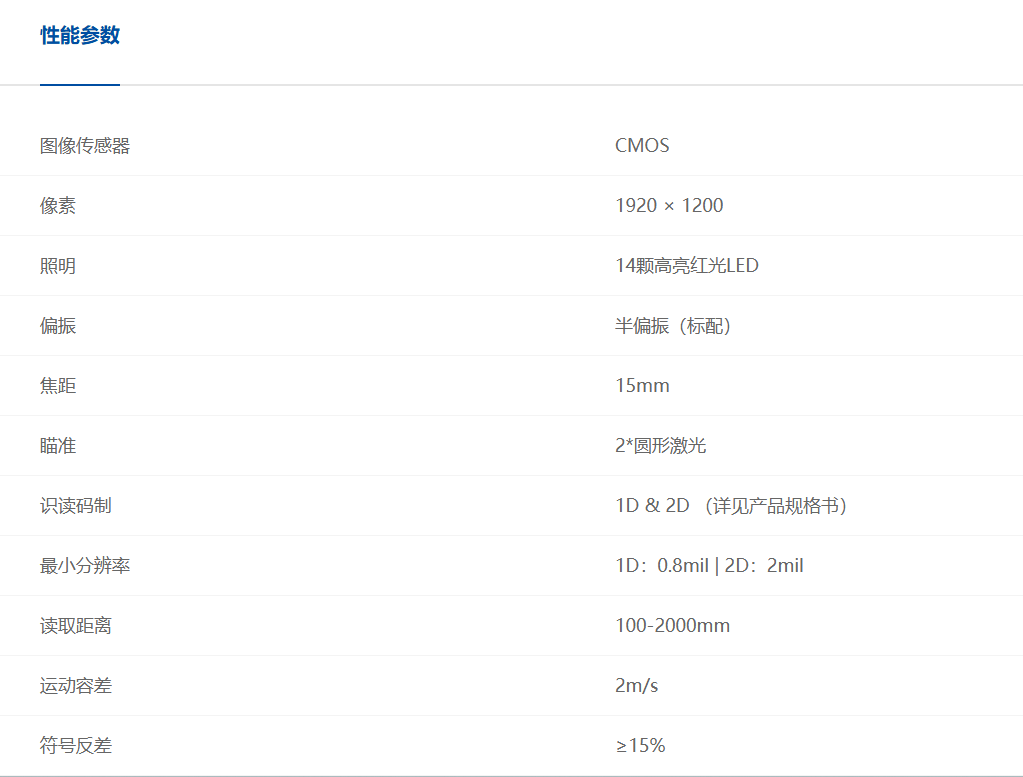Viewport: 1023px width, 777px height.
Task: Click the ≥15% symbol contrast value
Action: click(640, 746)
